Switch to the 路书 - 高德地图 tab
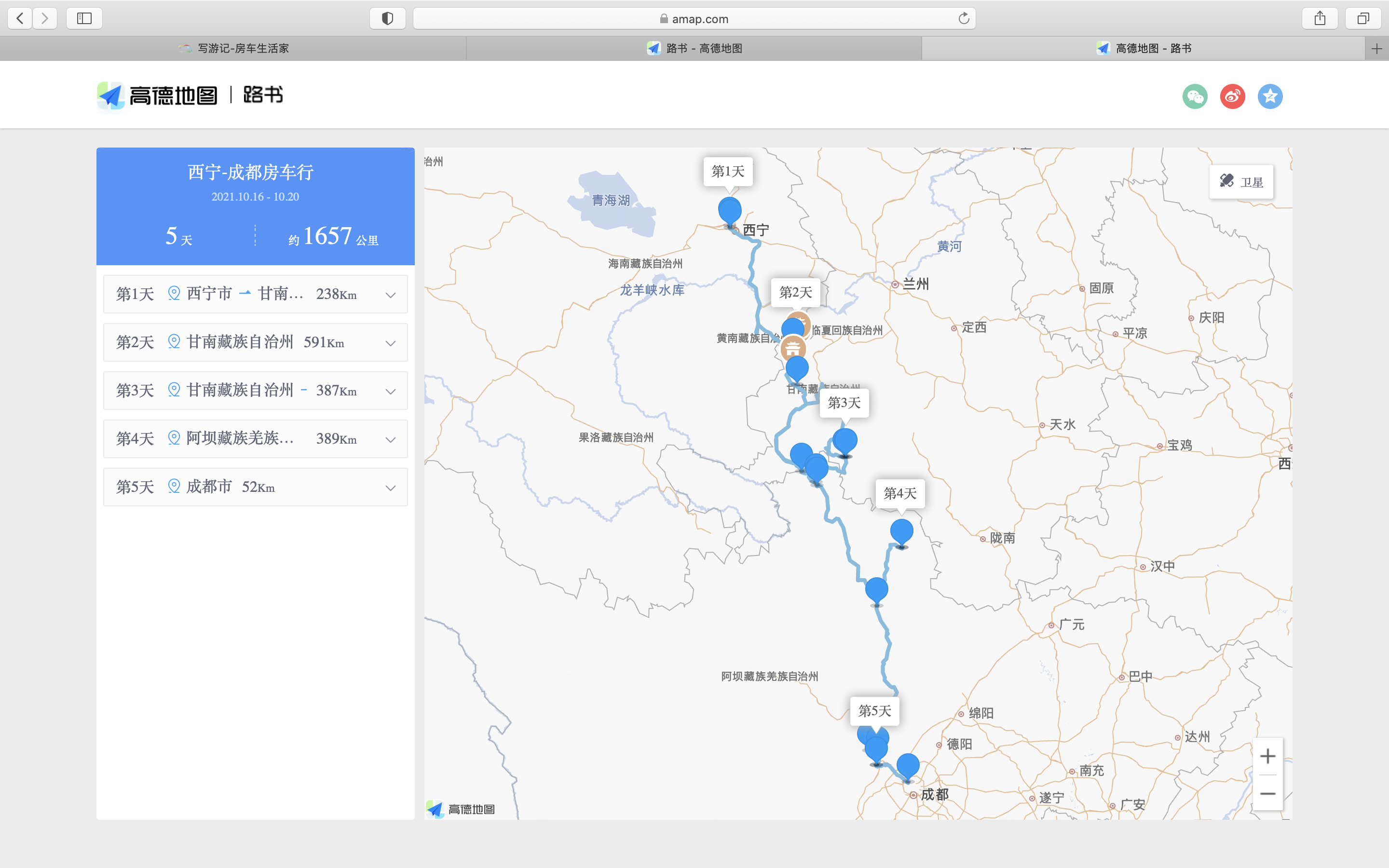Screen dimensions: 1389x868 pos(694,49)
